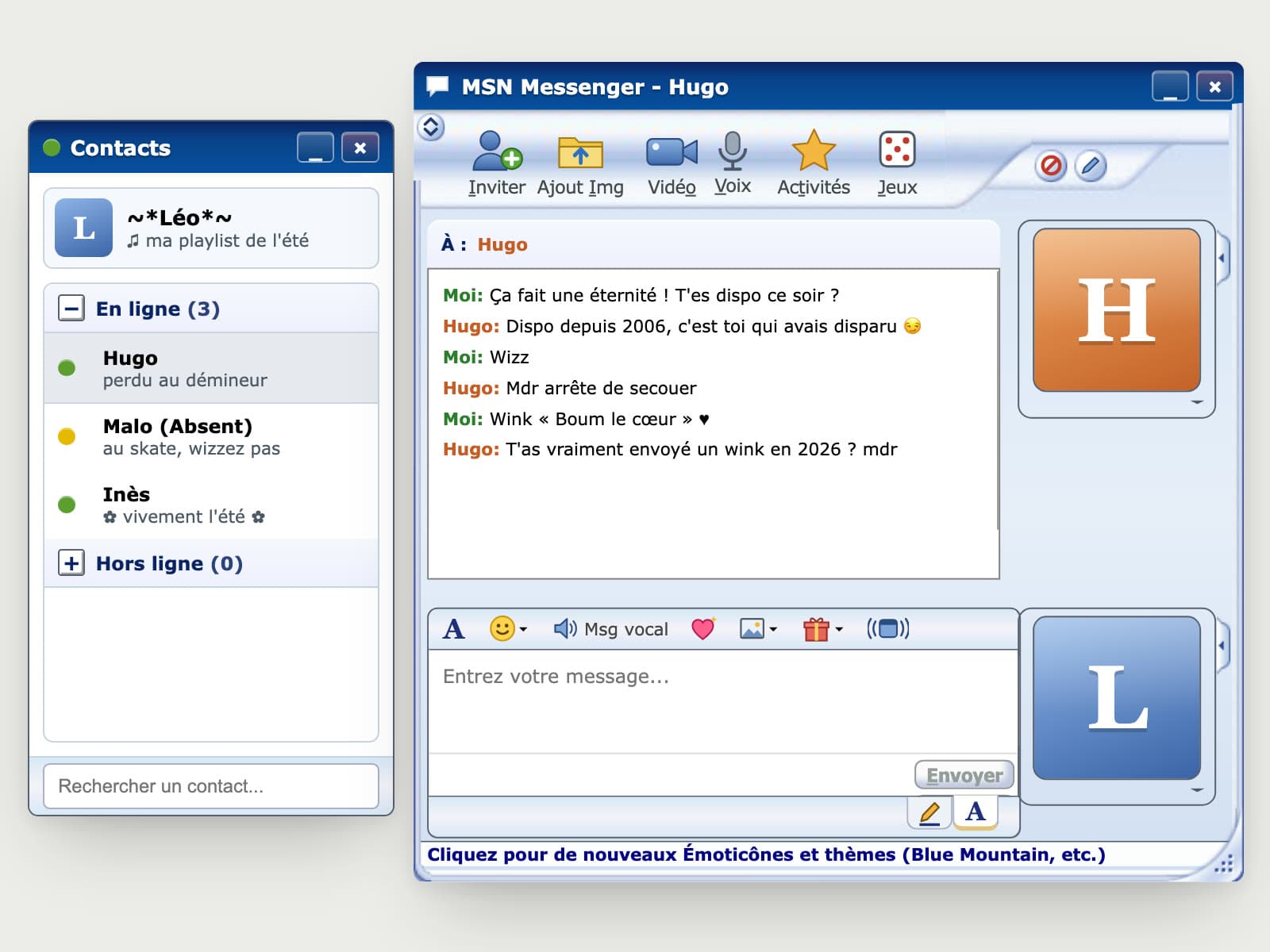This screenshot has width=1270, height=952.
Task: Open options arrow below Léo's chat avatar
Action: click(x=1197, y=790)
